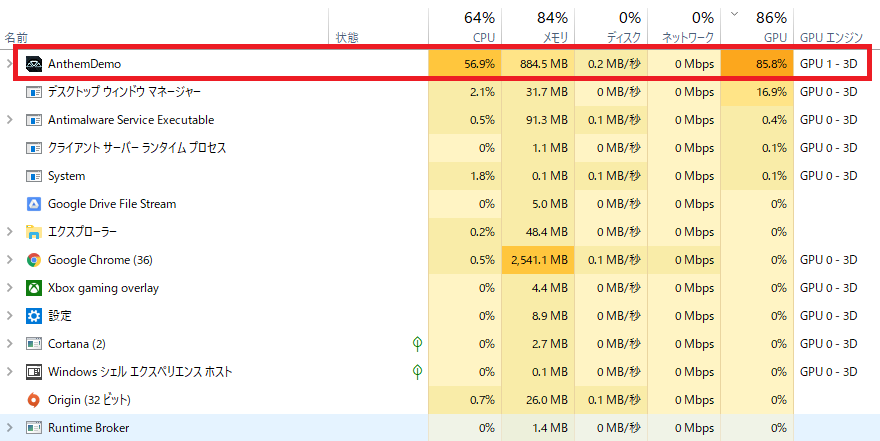This screenshot has width=880, height=441.
Task: Select the デスクトップ ウィンドウ マネージャー row name
Action: (124, 92)
